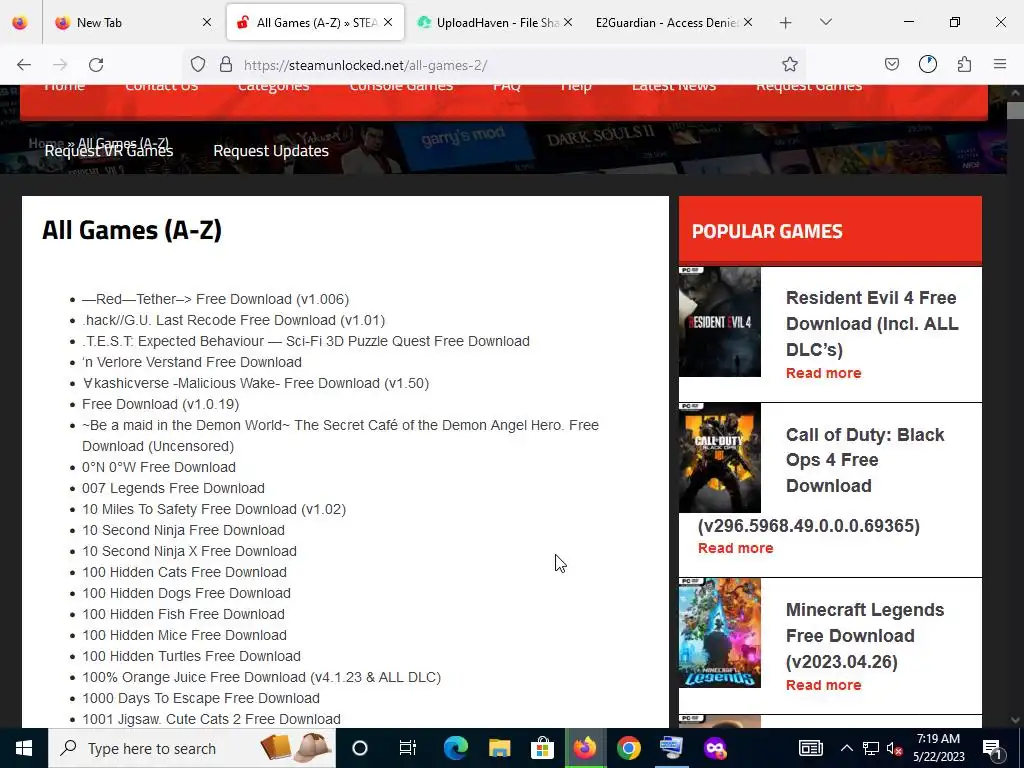
Task: Open 007 Legends Free Download link
Action: tap(173, 488)
